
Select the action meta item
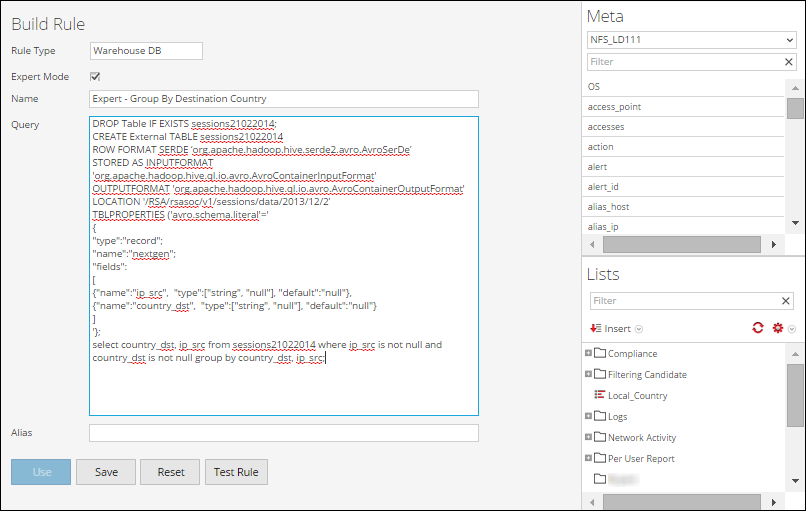point(685,147)
